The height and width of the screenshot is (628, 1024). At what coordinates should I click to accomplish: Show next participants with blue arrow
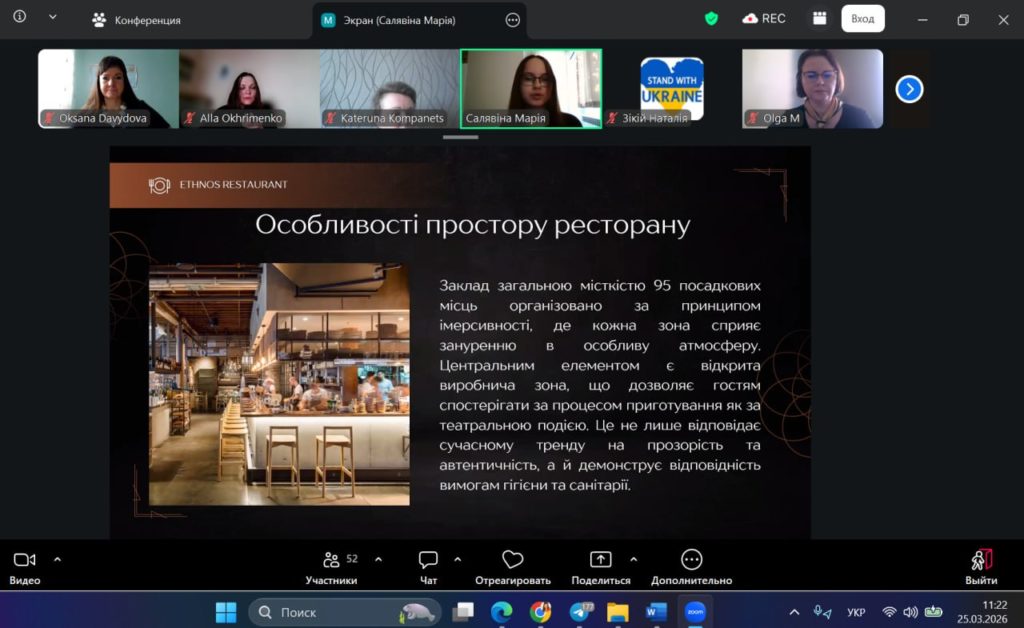click(x=908, y=89)
